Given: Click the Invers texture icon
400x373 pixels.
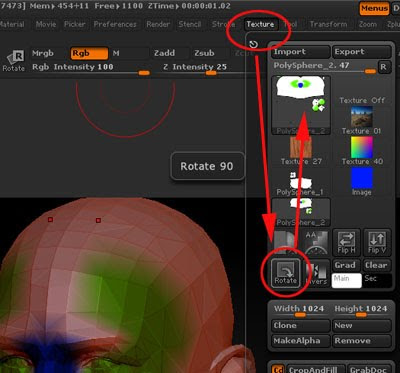Looking at the screenshot, I should click(317, 274).
